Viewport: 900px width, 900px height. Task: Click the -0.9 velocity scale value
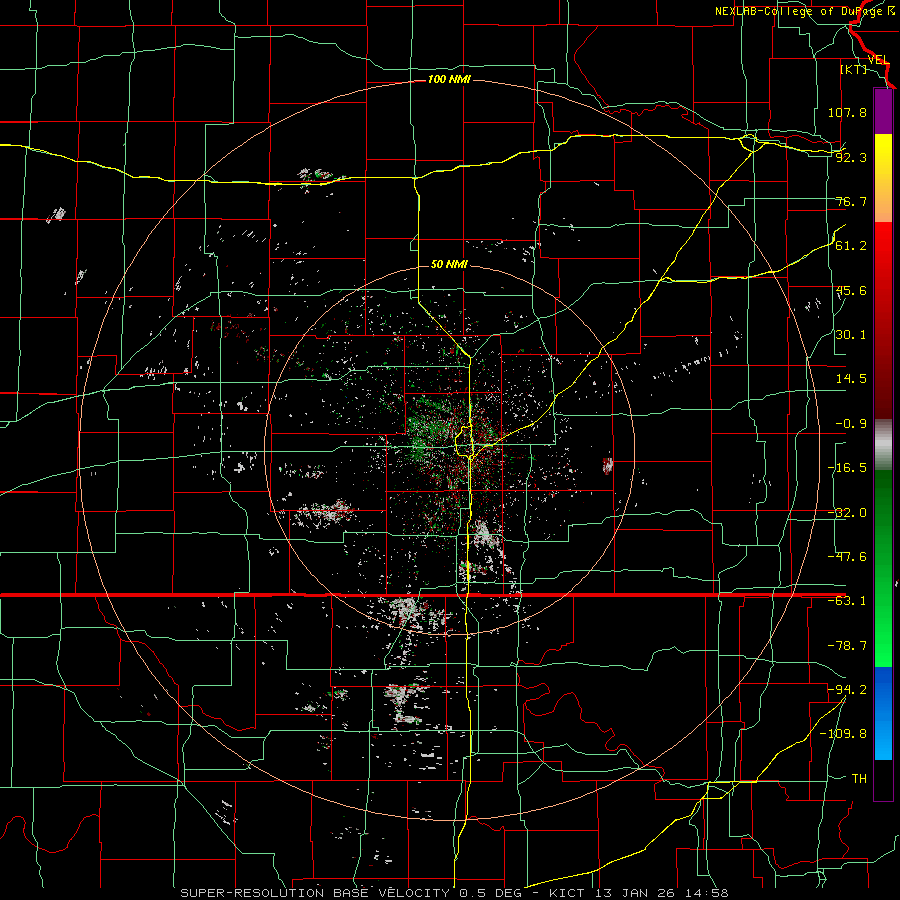[851, 424]
